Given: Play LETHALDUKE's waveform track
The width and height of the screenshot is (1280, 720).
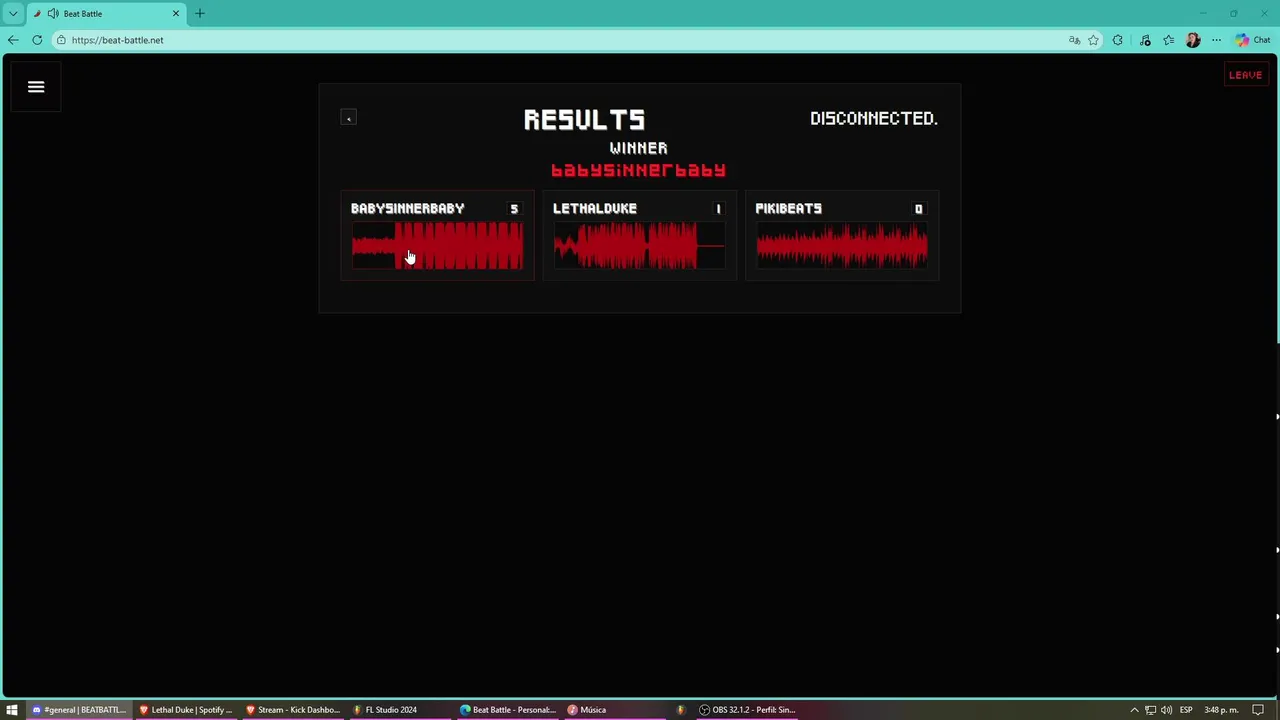Looking at the screenshot, I should [x=639, y=246].
